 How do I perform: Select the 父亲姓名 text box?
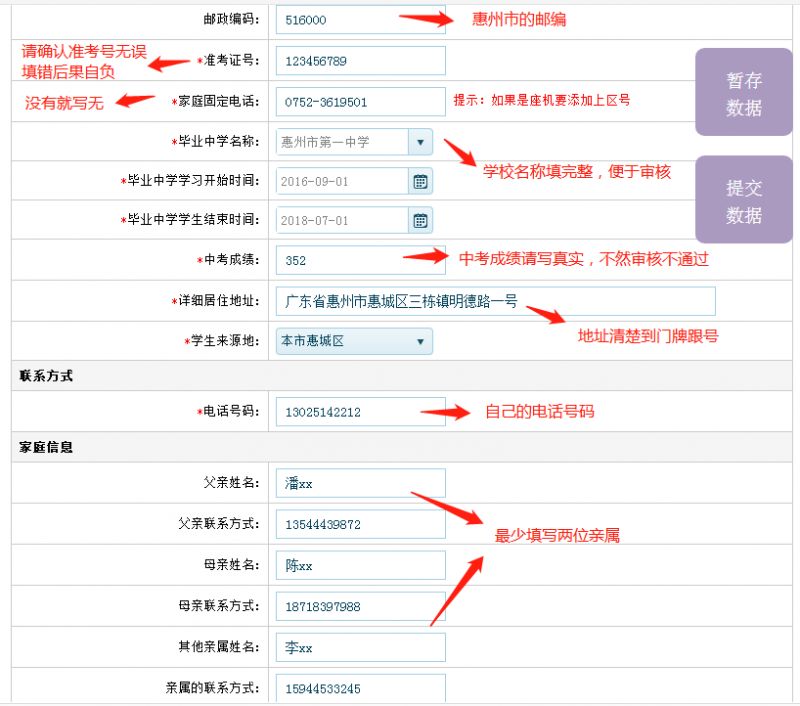(x=360, y=484)
